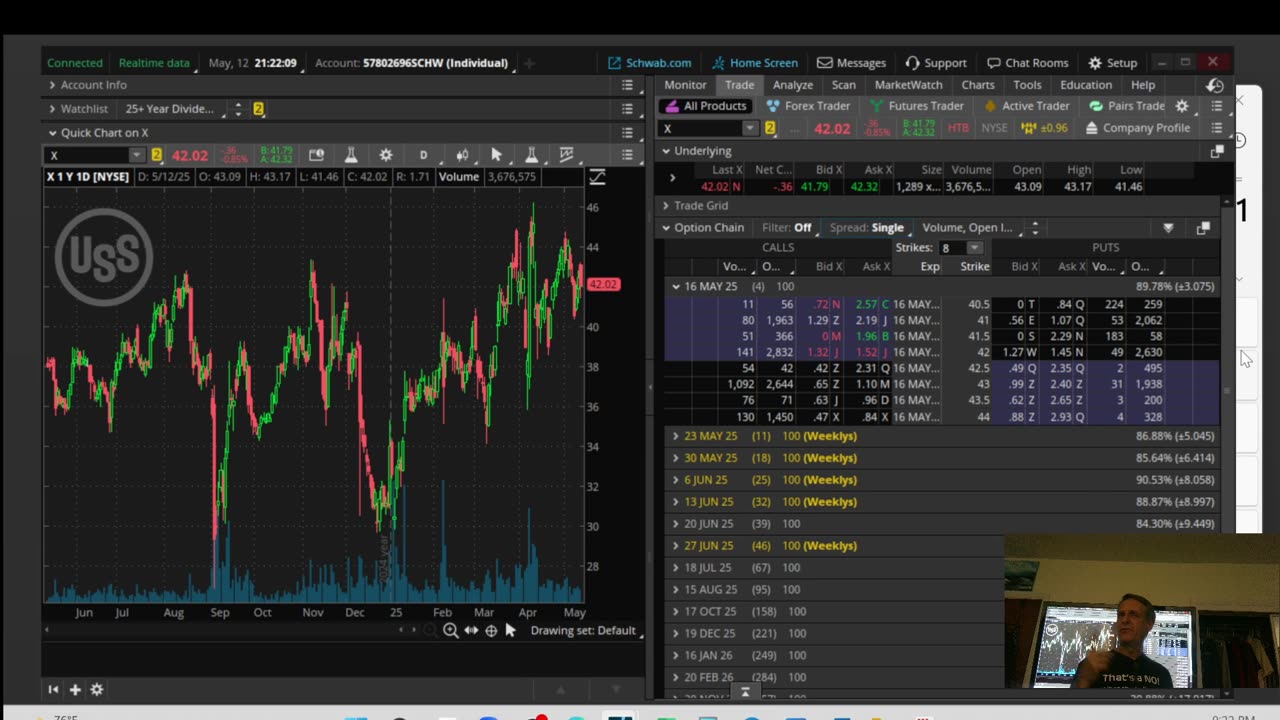Screen dimensions: 1280x720
Task: Expand the Account Info section
Action: pos(52,85)
